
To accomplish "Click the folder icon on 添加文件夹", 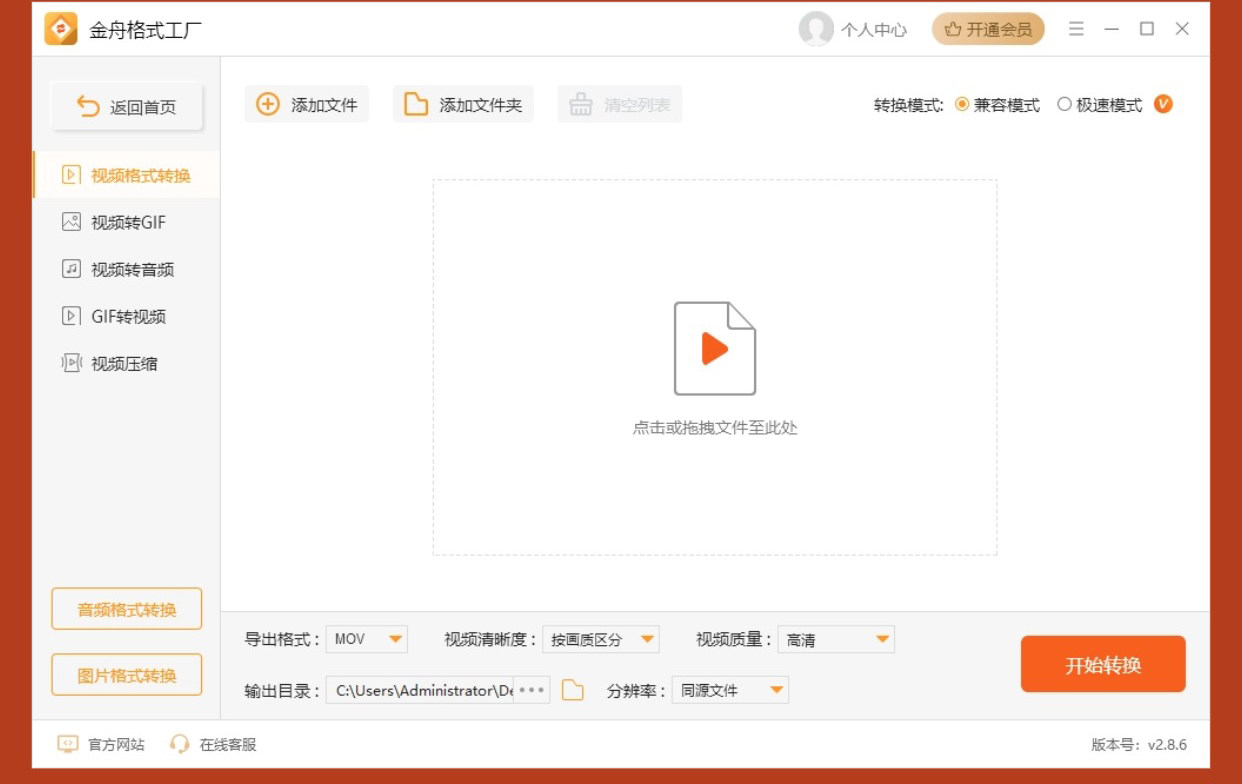I will pos(416,104).
